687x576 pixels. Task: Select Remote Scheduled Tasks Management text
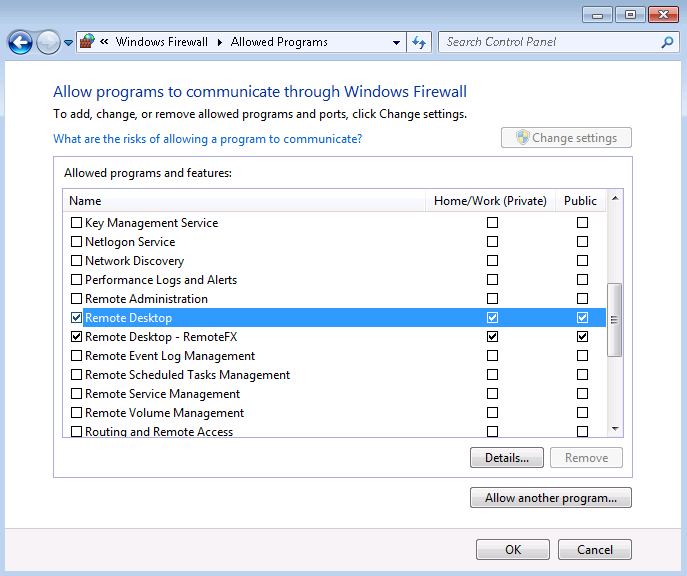pos(188,375)
